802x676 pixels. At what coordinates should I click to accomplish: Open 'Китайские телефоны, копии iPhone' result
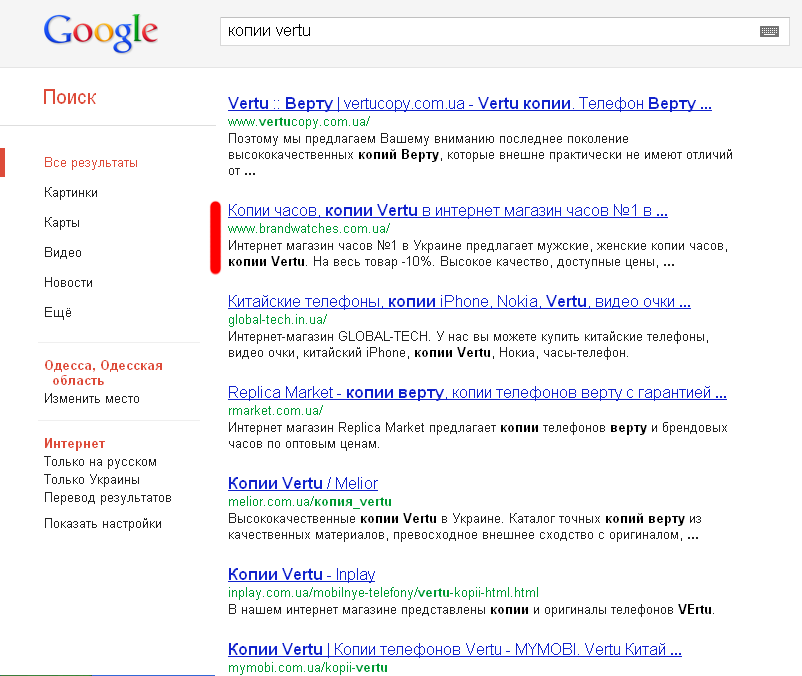pyautogui.click(x=459, y=301)
